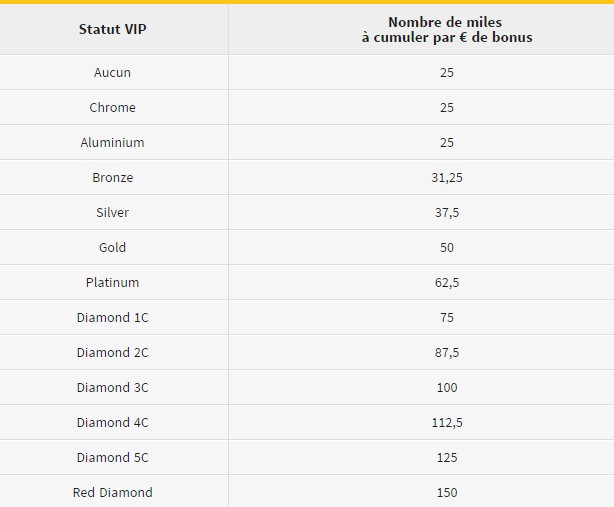The image size is (614, 507).
Task: Click the 87,5 miles value
Action: (446, 353)
